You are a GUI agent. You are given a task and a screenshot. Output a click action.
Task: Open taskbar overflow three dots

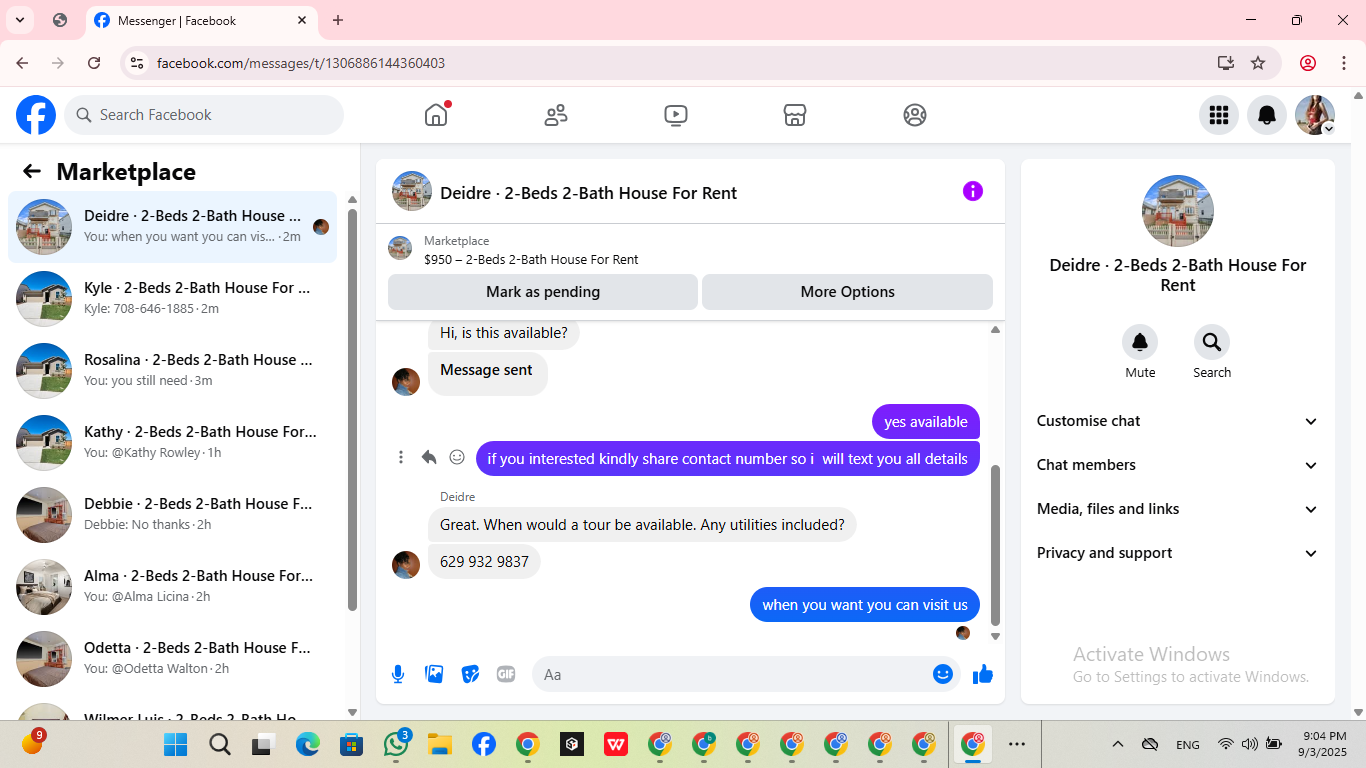(1017, 744)
